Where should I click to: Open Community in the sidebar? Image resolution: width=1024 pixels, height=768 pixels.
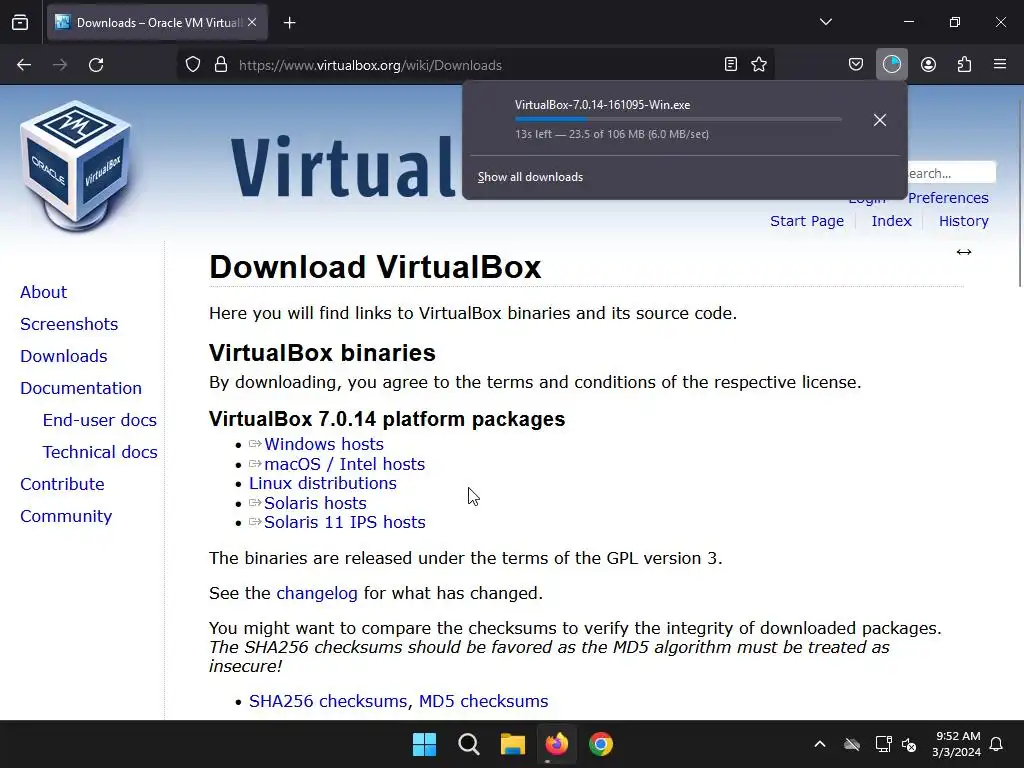point(66,516)
